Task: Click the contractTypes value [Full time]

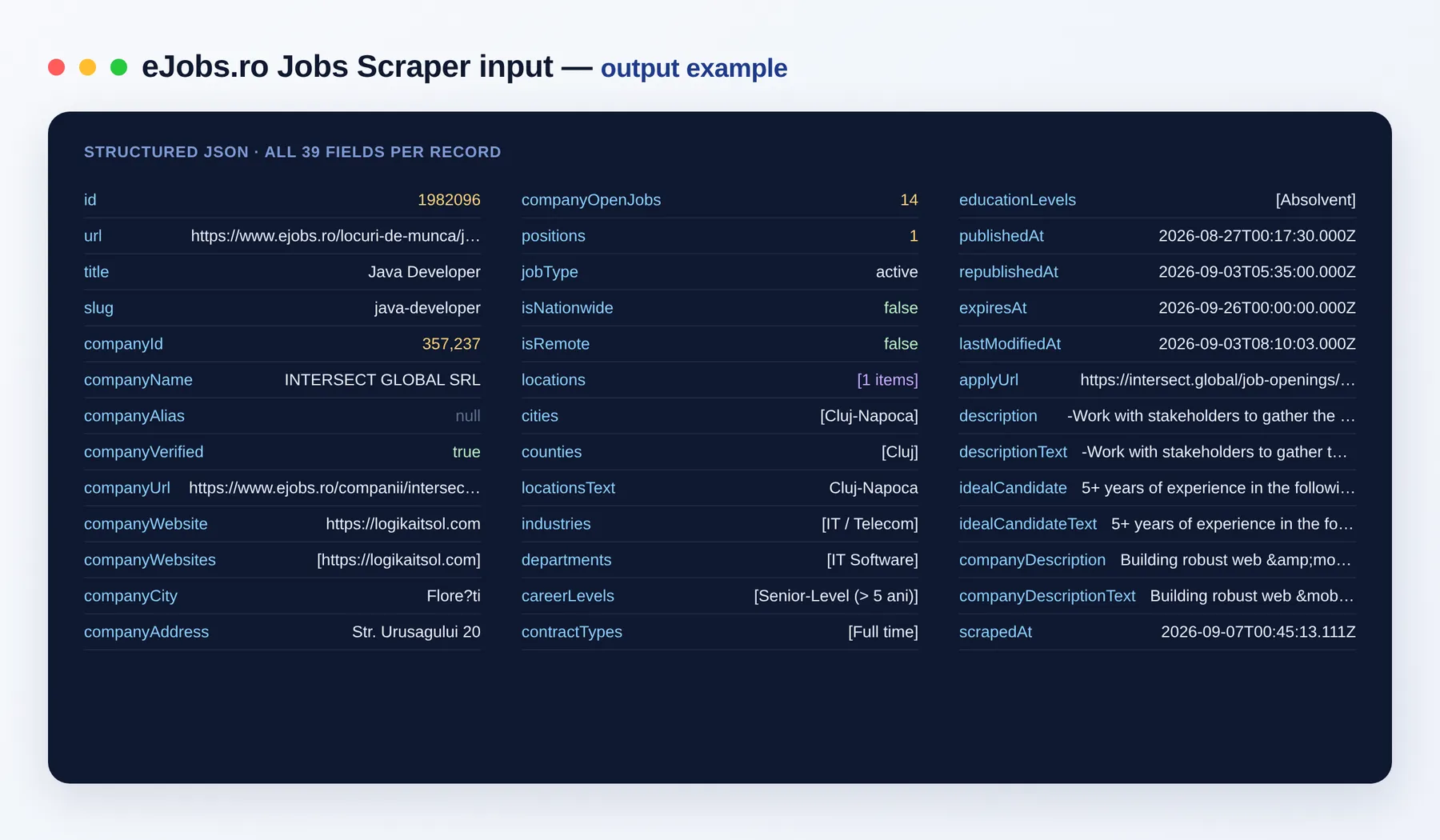Action: [x=883, y=632]
